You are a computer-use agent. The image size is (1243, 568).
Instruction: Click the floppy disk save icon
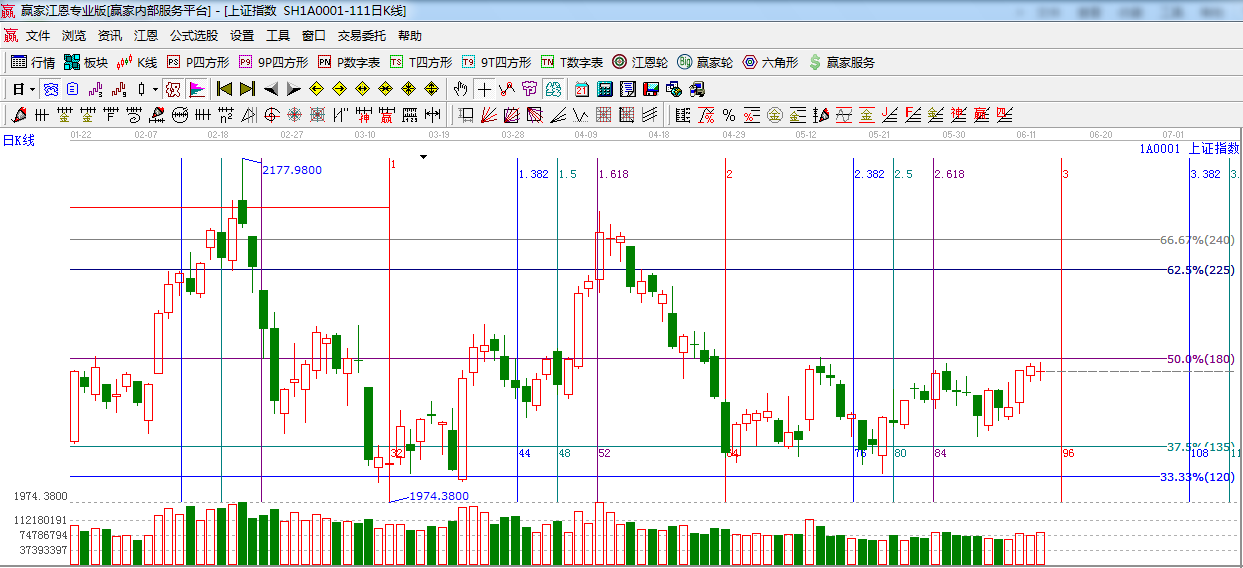pyautogui.click(x=651, y=89)
